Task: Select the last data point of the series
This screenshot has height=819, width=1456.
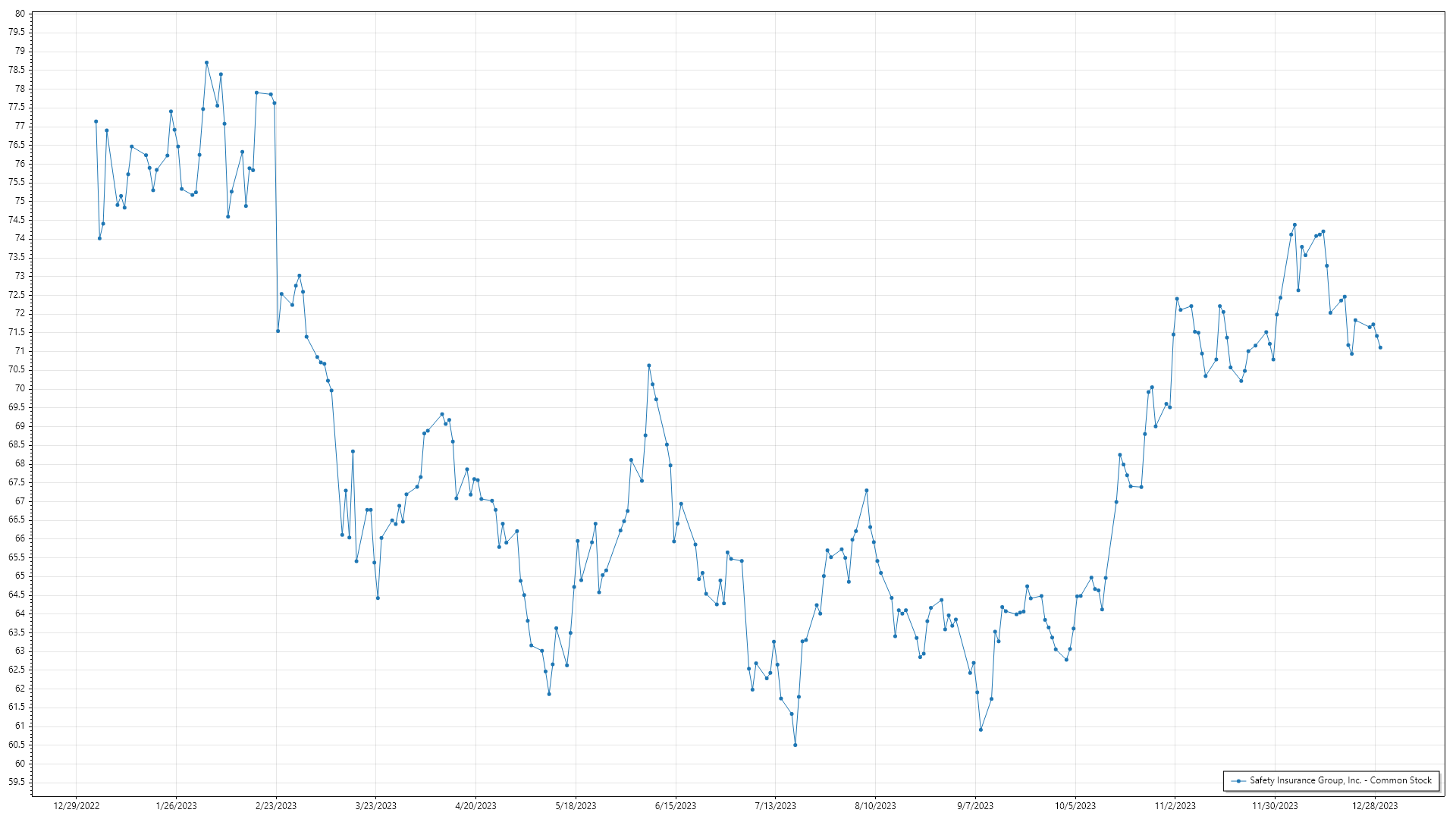Action: coord(1380,348)
